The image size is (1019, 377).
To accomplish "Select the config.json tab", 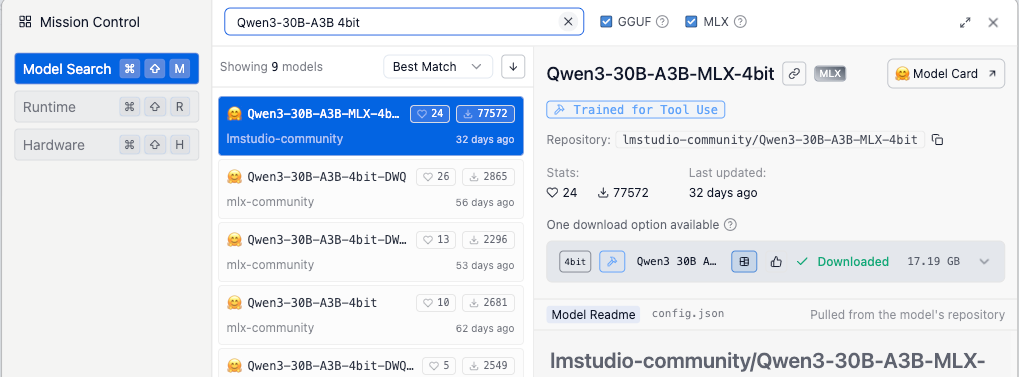I will [688, 314].
